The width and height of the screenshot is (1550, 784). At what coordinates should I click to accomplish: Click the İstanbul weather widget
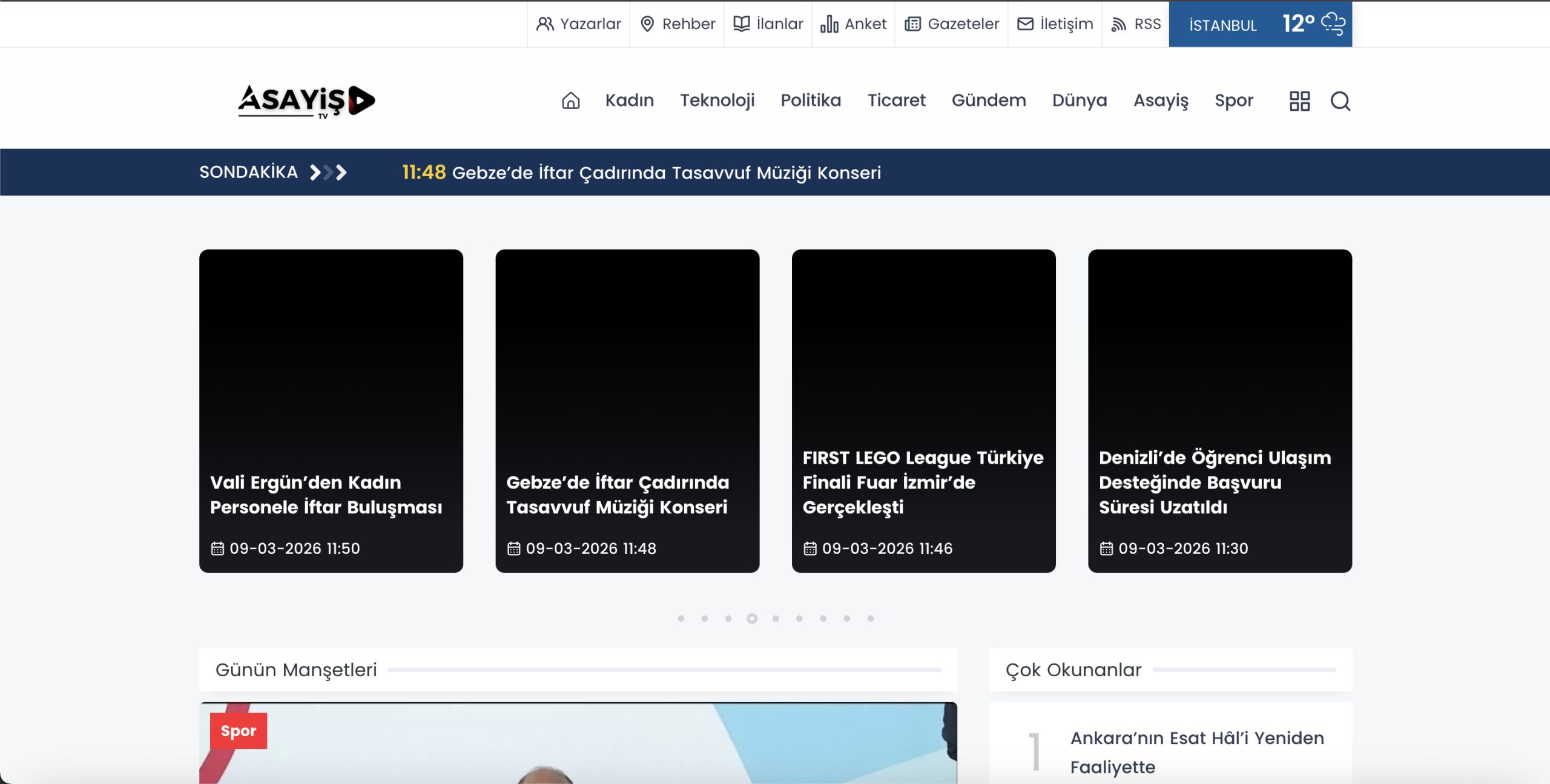(x=1260, y=24)
